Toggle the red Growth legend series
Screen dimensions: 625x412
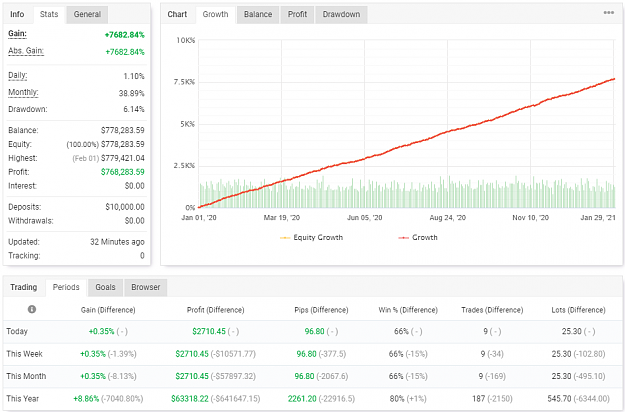[418, 237]
